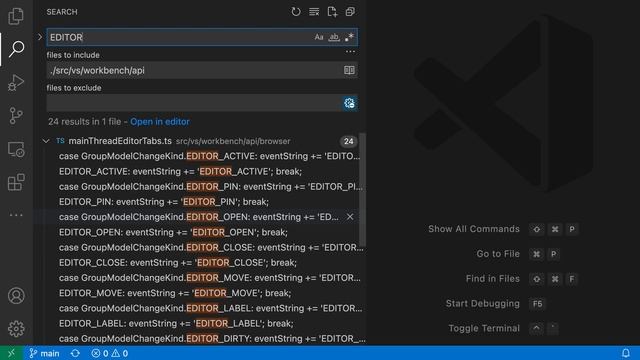Switch the main git branch
Viewport: 640px width, 360px height.
coord(44,353)
